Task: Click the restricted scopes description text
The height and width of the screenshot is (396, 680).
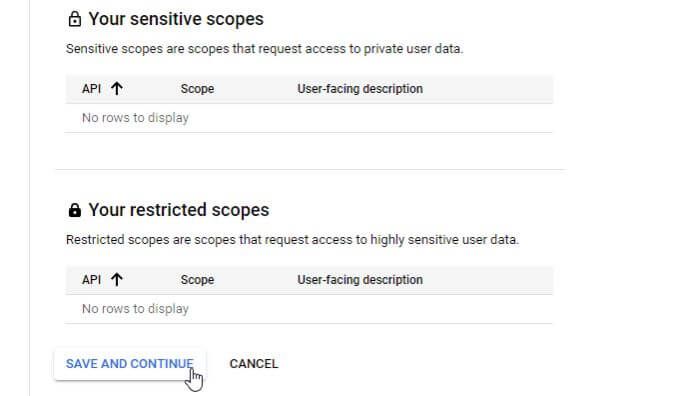Action: [x=292, y=239]
